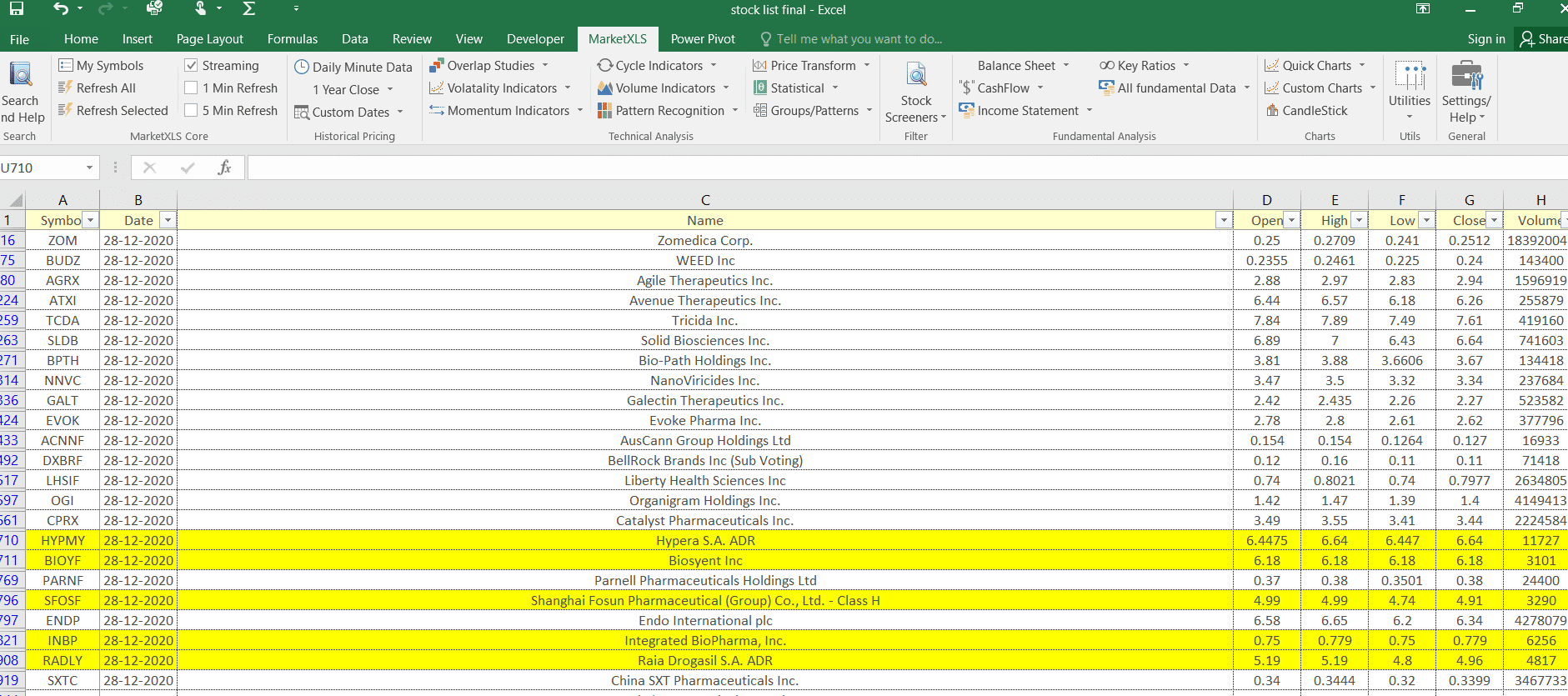1568x696 pixels.
Task: Select column C header
Action: (705, 200)
